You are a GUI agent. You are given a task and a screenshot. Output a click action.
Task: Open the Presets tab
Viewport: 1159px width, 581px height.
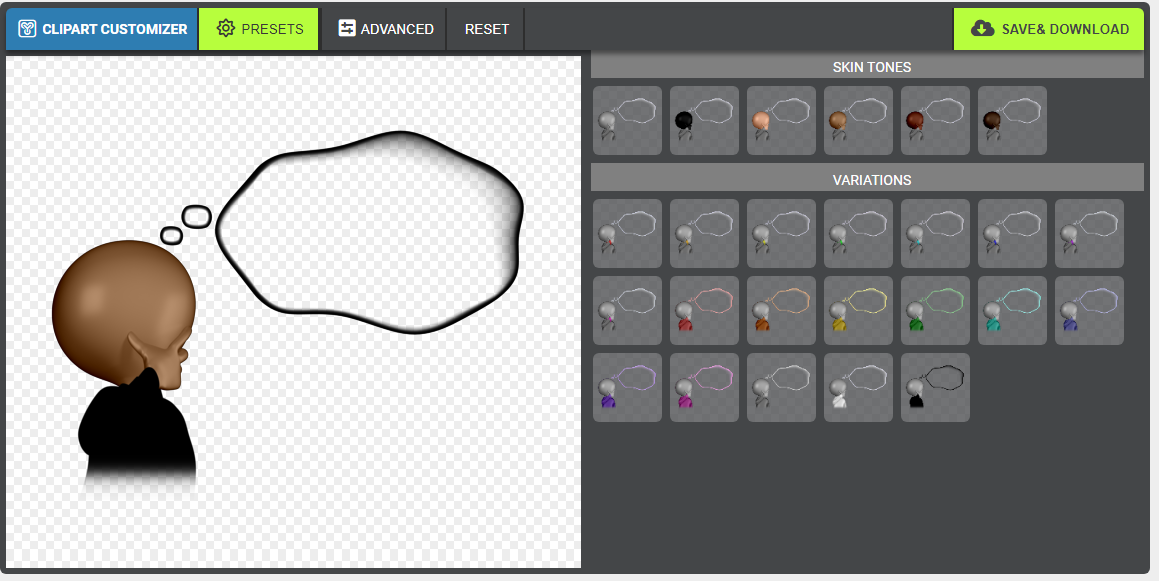click(x=259, y=29)
